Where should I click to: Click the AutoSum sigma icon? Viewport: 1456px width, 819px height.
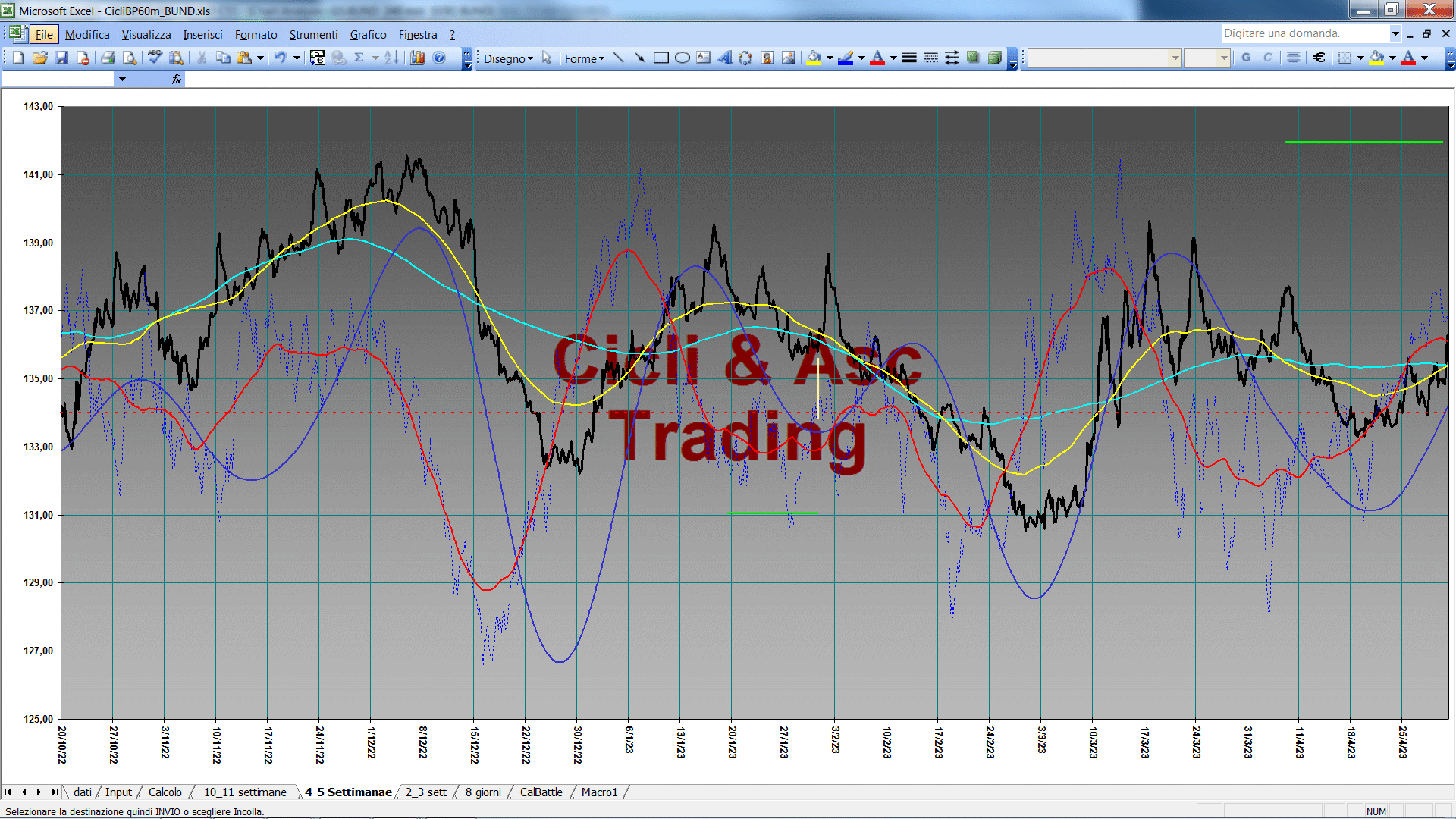point(359,58)
